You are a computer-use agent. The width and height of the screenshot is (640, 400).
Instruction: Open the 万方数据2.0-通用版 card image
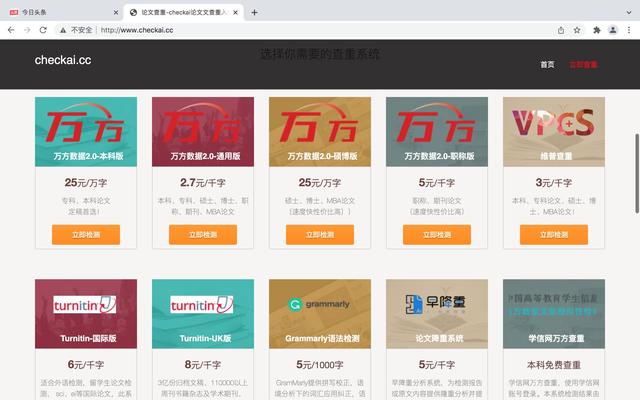(x=203, y=131)
